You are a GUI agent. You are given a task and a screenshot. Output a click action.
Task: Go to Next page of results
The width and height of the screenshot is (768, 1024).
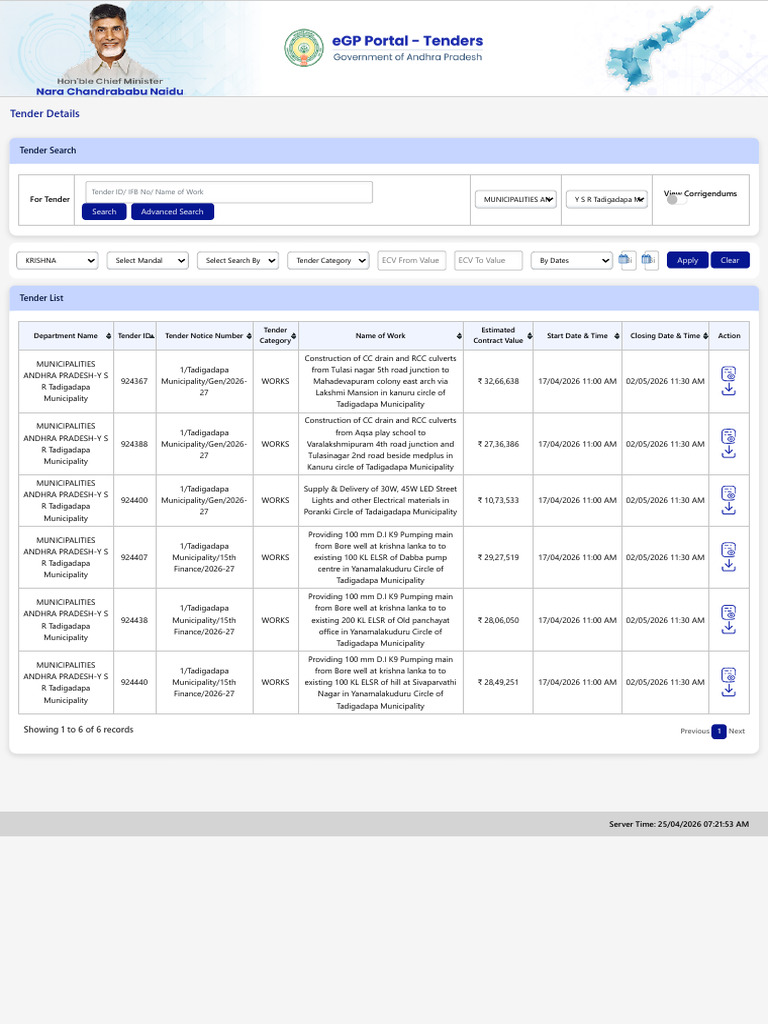(x=737, y=731)
